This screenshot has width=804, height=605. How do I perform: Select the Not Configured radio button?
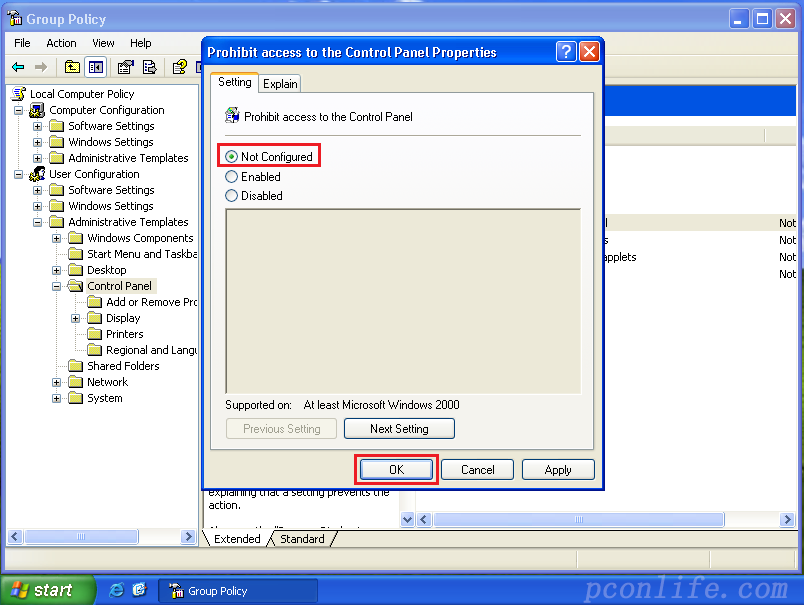[x=232, y=157]
